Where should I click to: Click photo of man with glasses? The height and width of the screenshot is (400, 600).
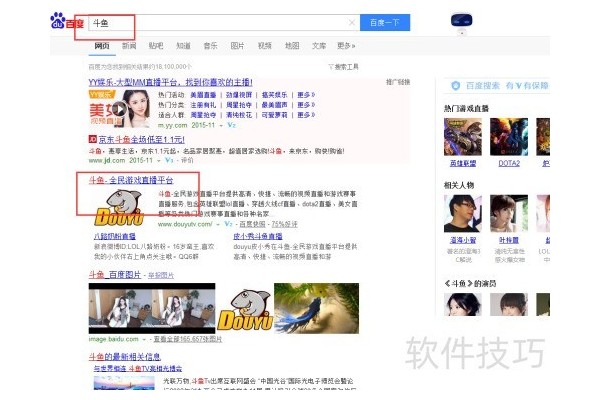coord(463,213)
